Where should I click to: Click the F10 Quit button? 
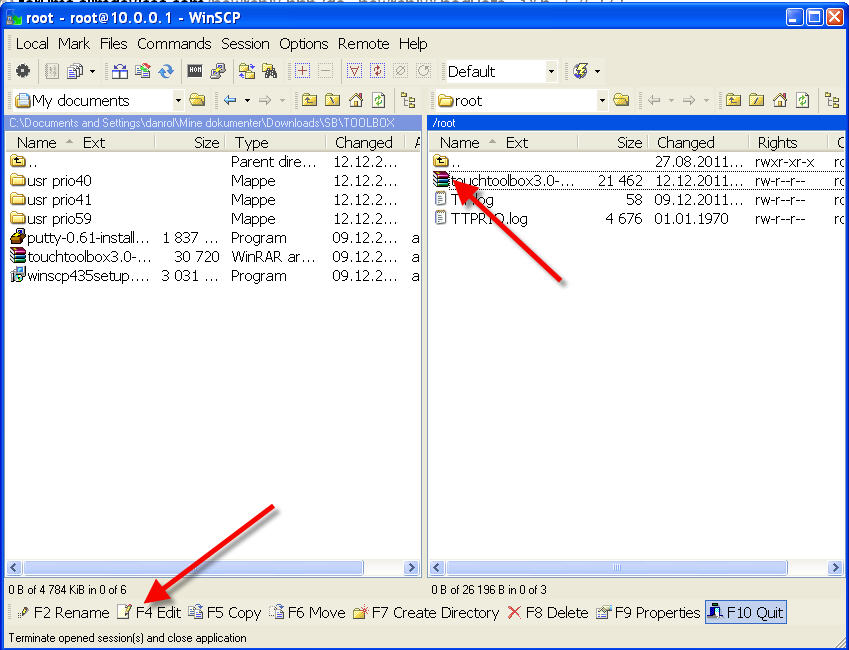[746, 613]
